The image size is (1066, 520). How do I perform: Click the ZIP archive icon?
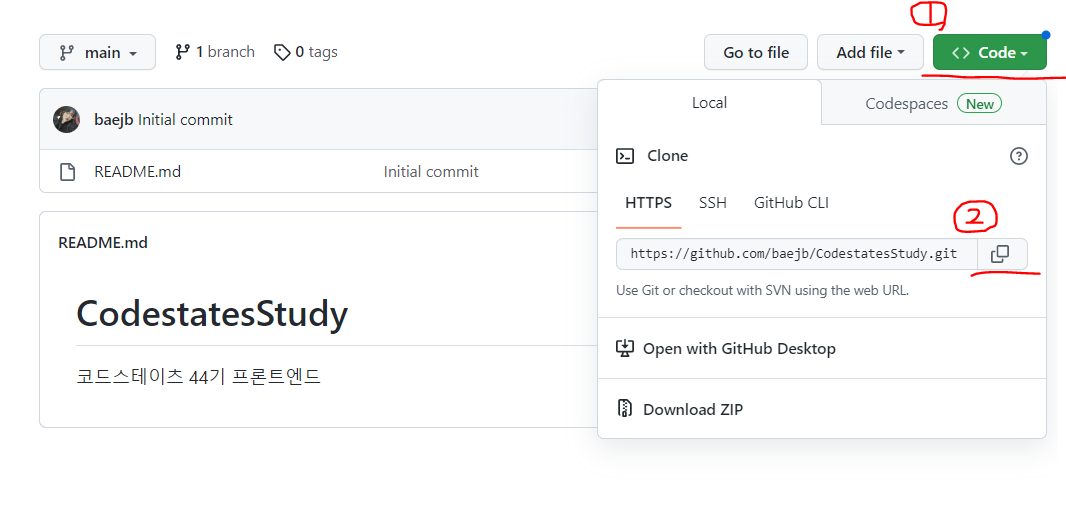click(x=625, y=409)
